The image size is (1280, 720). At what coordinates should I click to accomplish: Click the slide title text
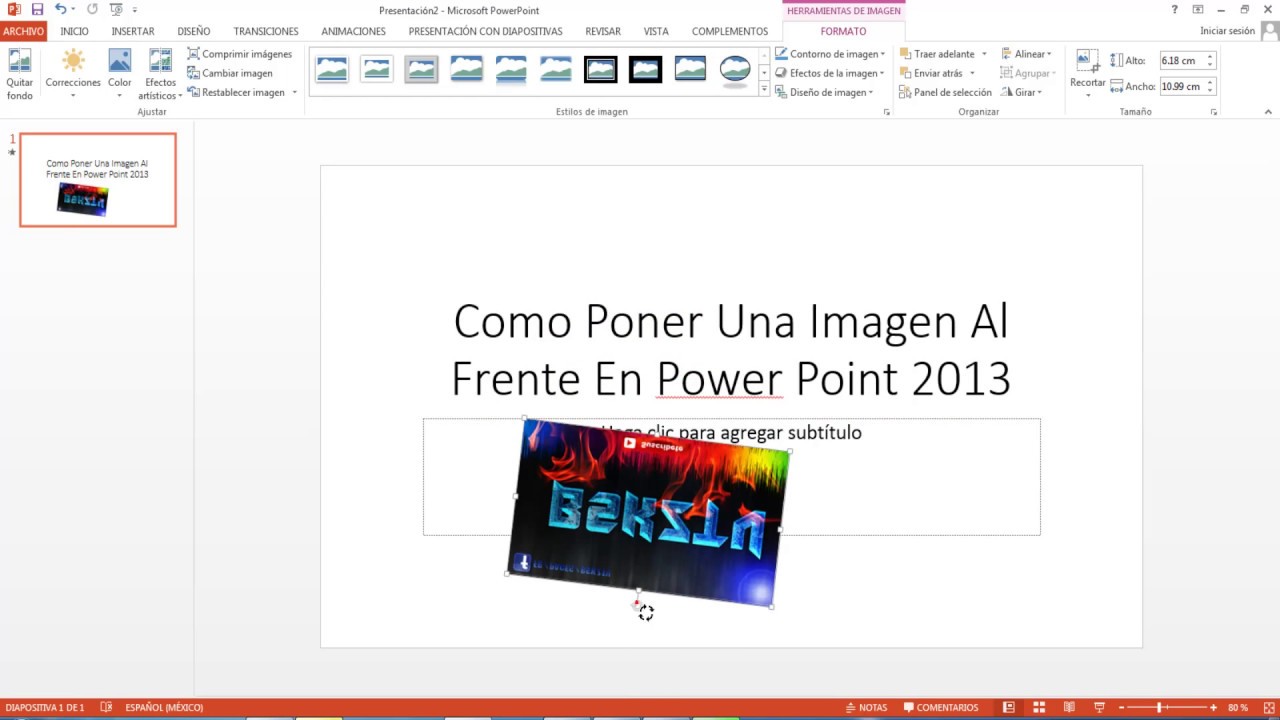[731, 350]
